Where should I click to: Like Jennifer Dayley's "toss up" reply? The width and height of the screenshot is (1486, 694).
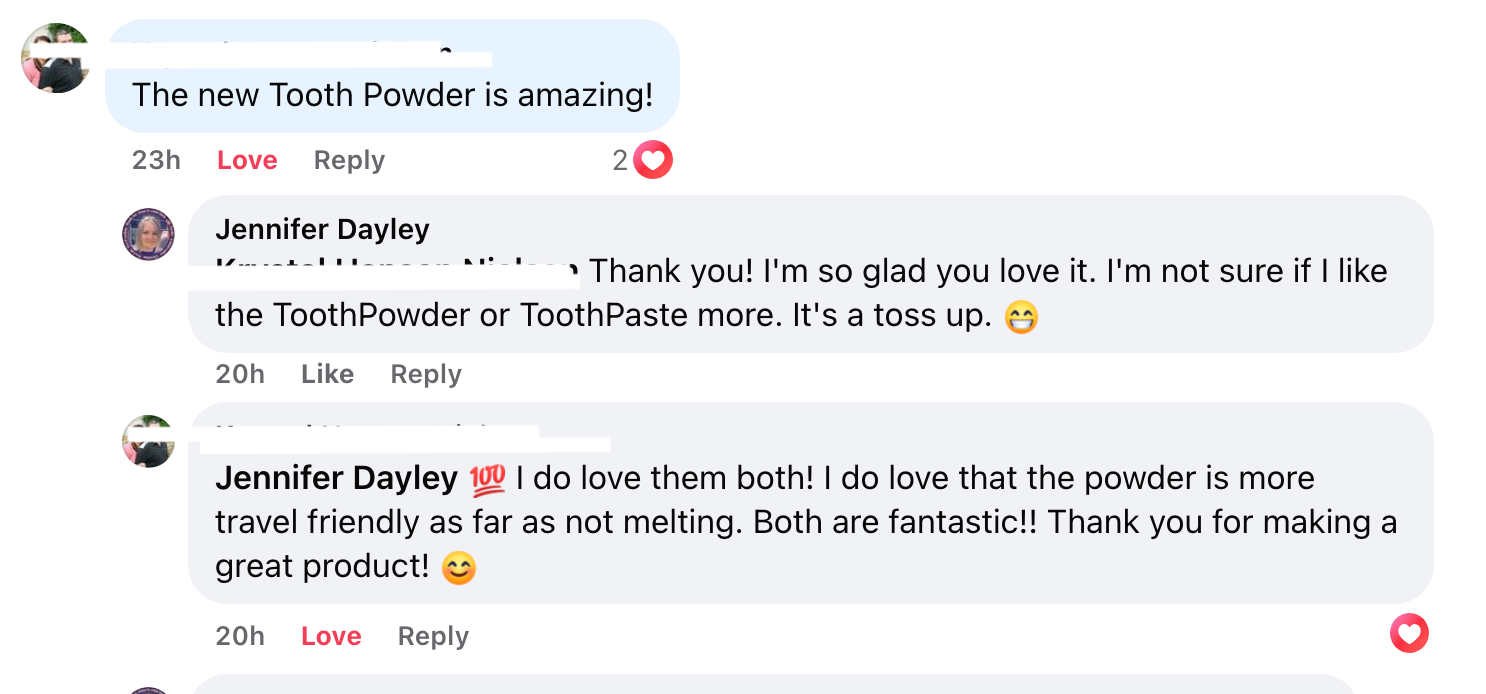click(327, 374)
